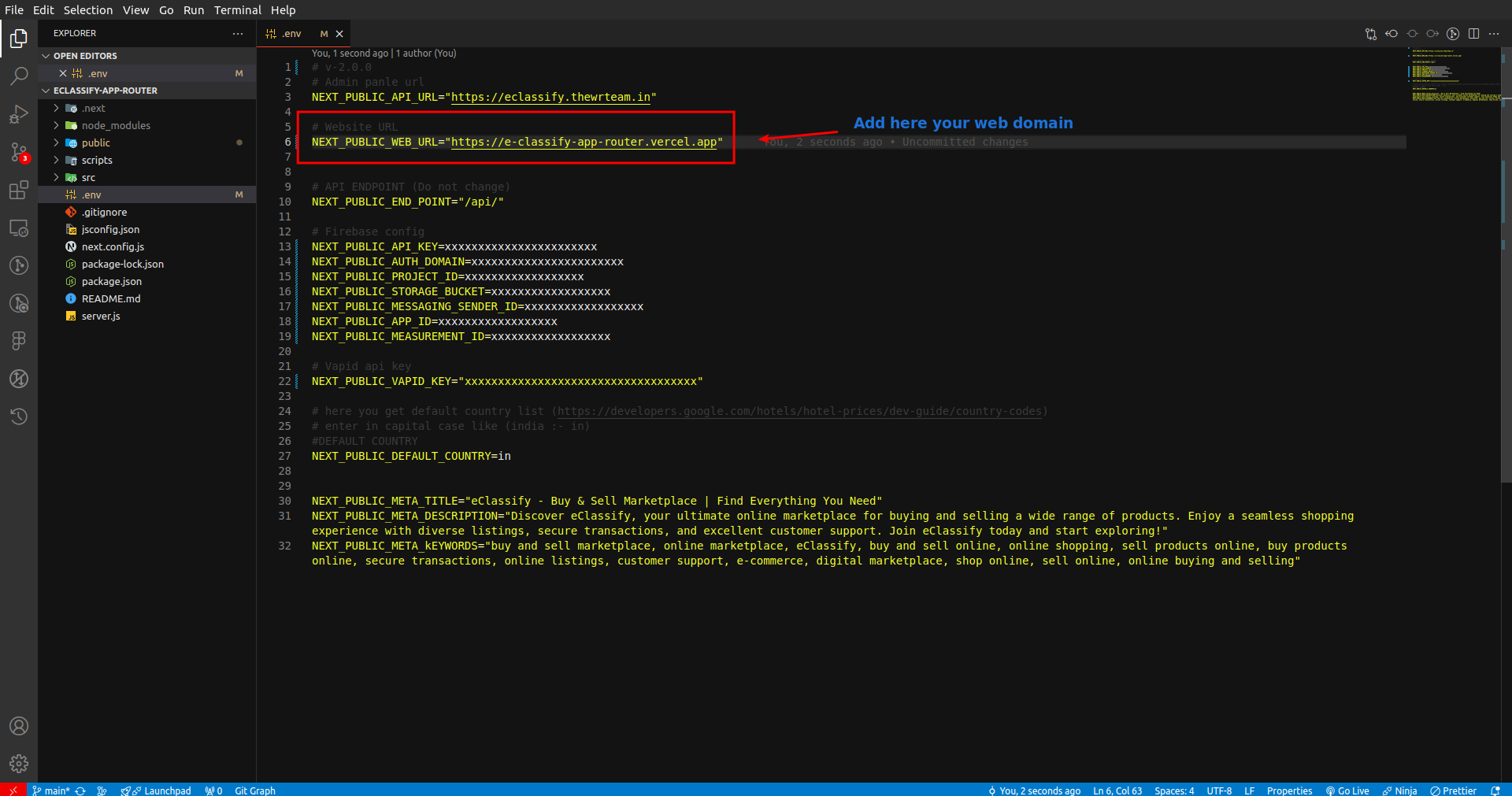Click the Split Editor Right icon
The height and width of the screenshot is (796, 1512).
tap(1473, 34)
